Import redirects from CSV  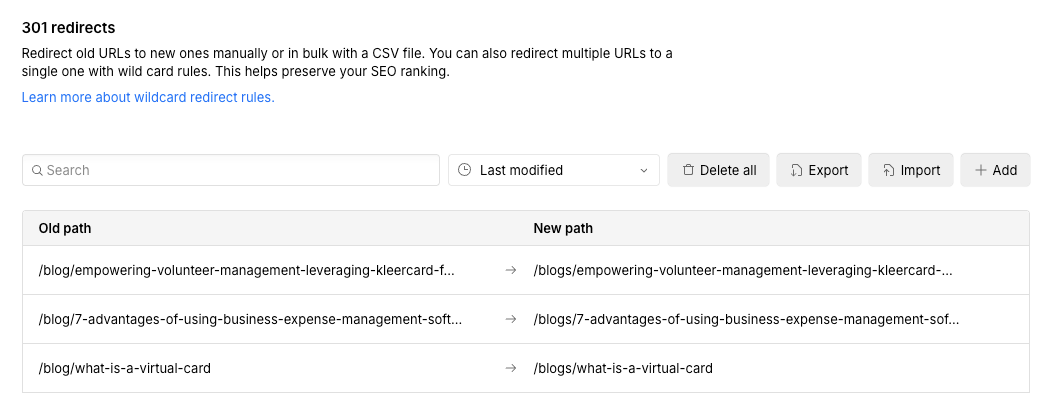pyautogui.click(x=911, y=170)
